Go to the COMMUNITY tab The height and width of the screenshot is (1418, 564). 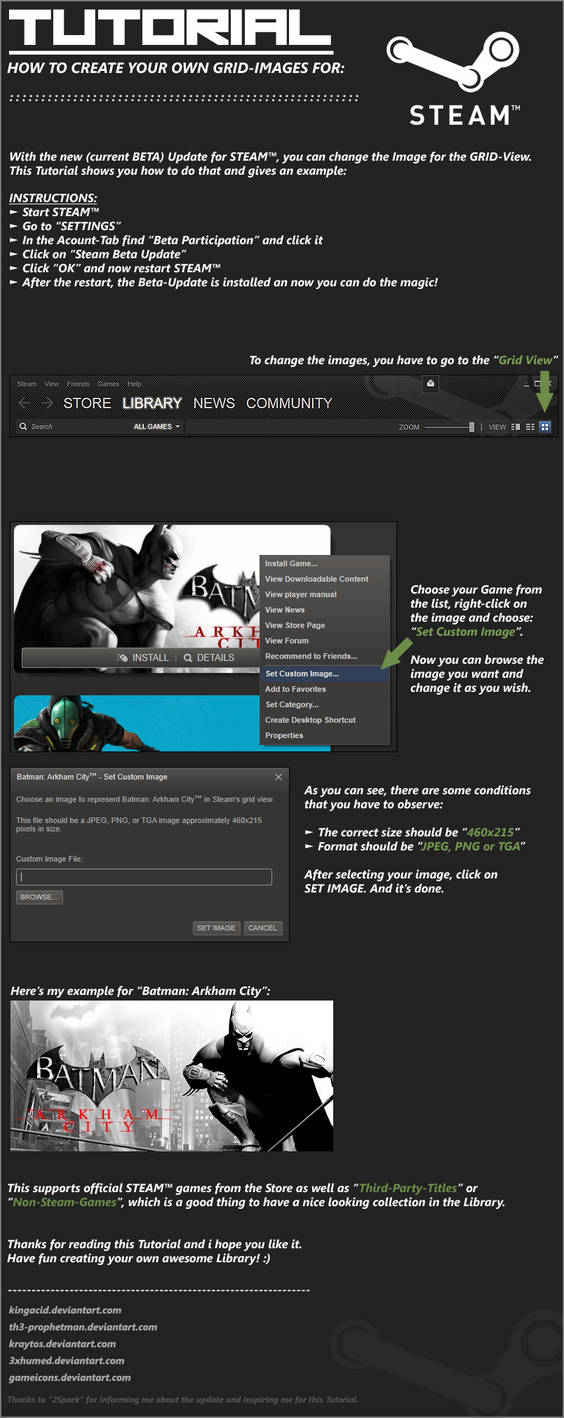coord(289,403)
